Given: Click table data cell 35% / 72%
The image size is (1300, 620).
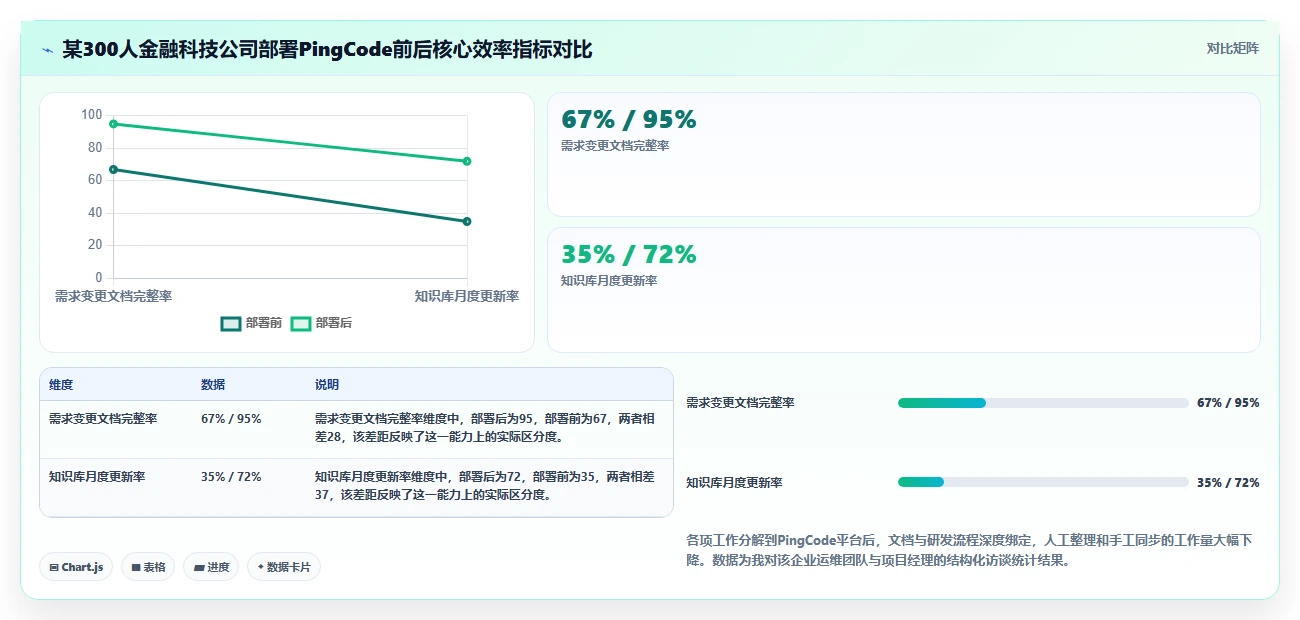Looking at the screenshot, I should click(x=231, y=477).
